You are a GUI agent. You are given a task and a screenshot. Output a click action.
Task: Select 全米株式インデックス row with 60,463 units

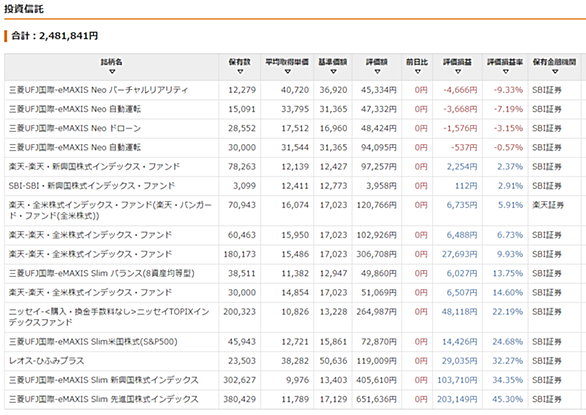(x=90, y=235)
